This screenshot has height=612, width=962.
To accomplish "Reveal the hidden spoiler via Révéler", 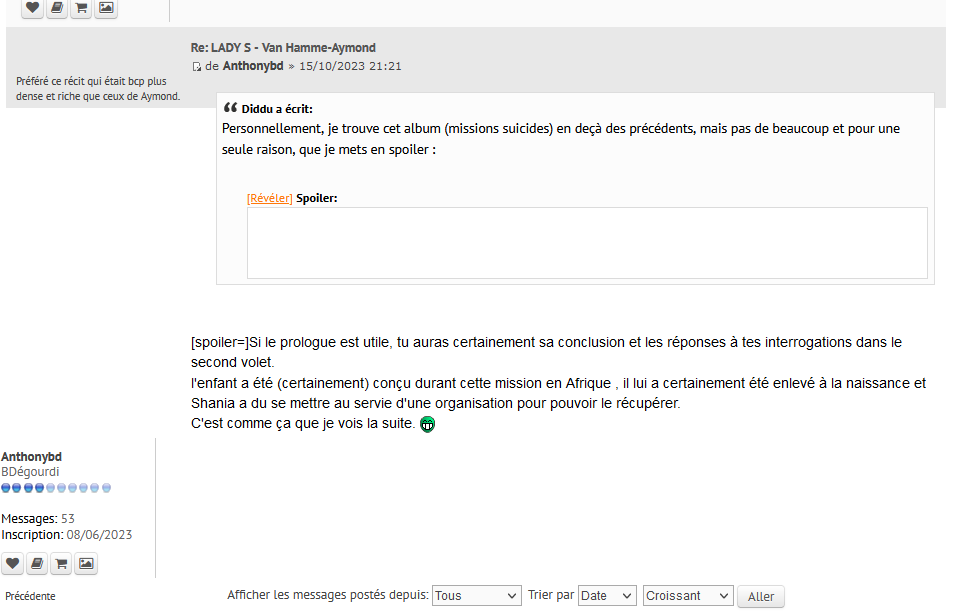I will point(270,198).
